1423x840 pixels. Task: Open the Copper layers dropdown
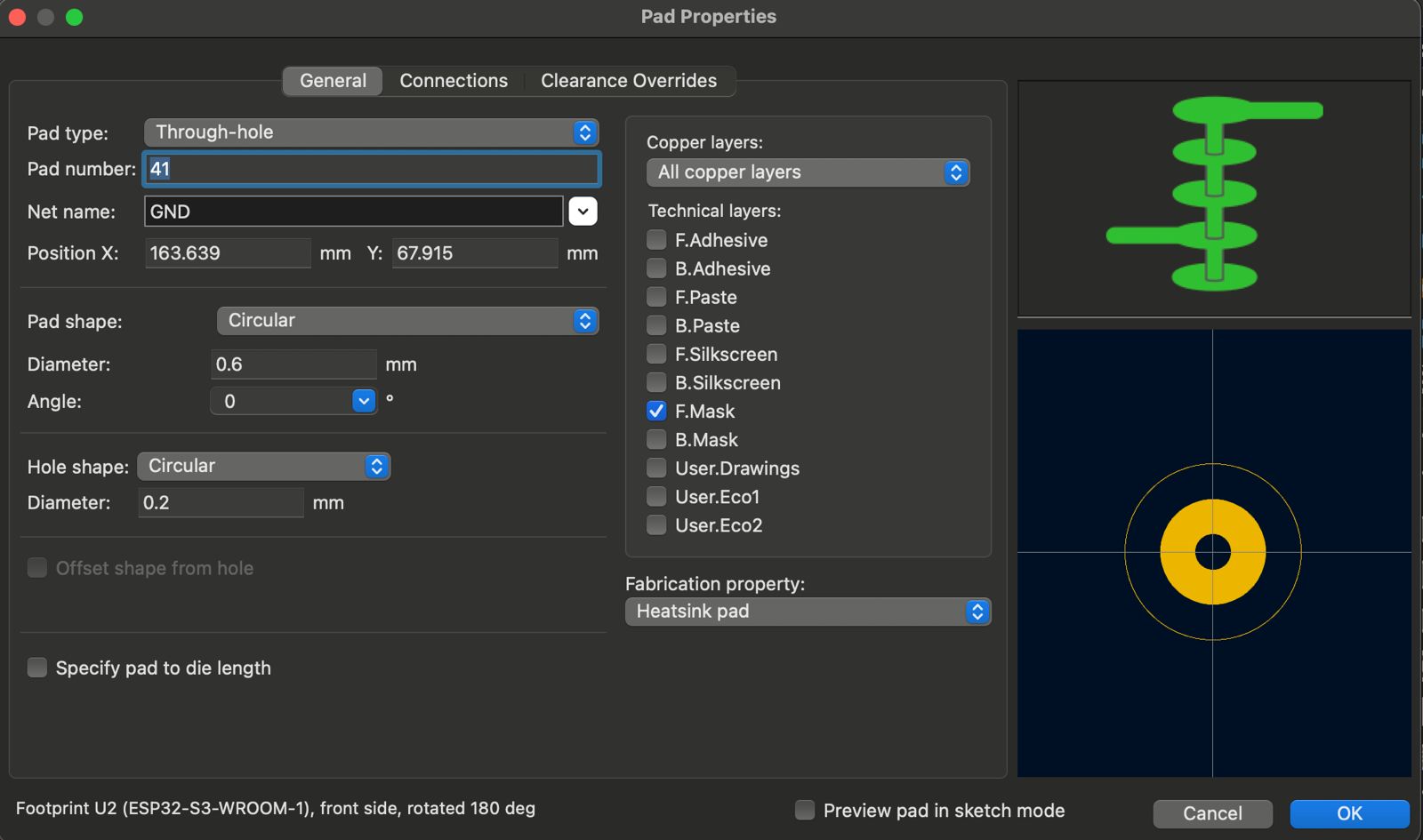tap(808, 172)
